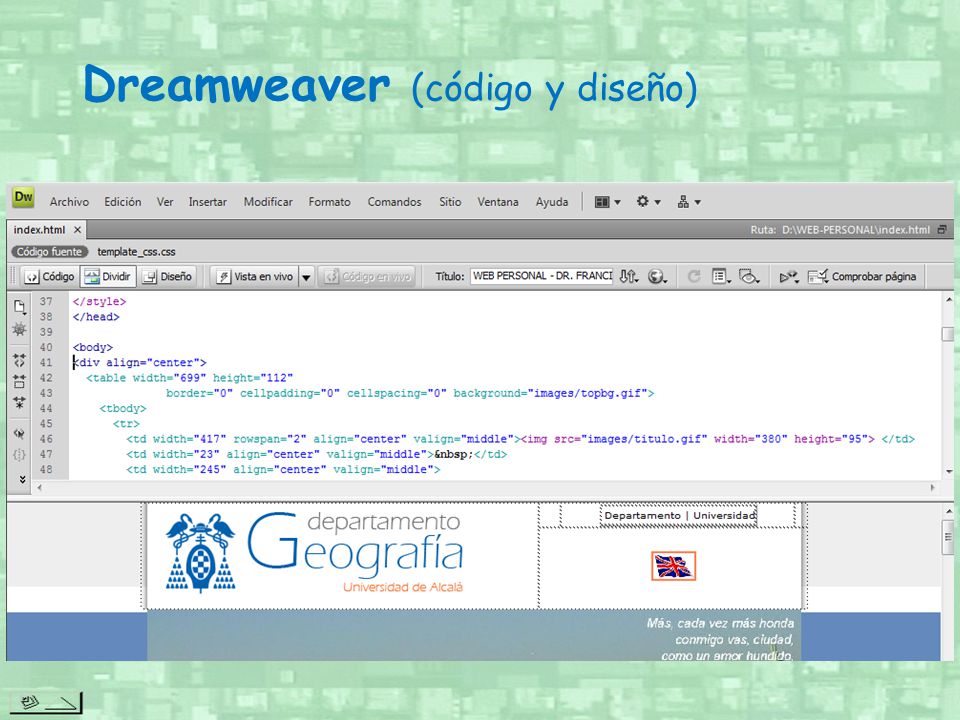Click the Departamento | Universidad text

(680, 516)
